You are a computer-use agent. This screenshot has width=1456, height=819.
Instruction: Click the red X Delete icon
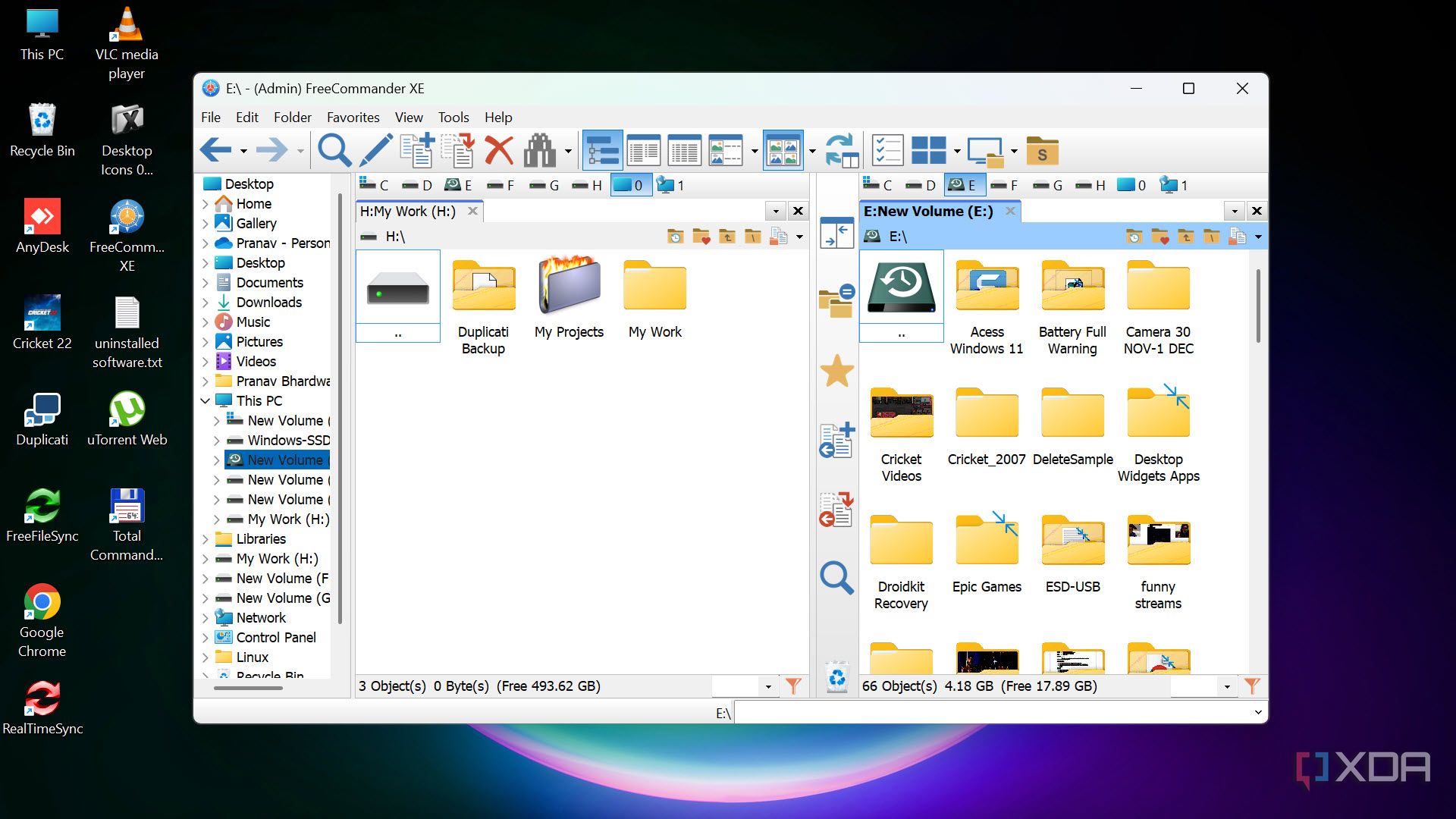pos(499,151)
